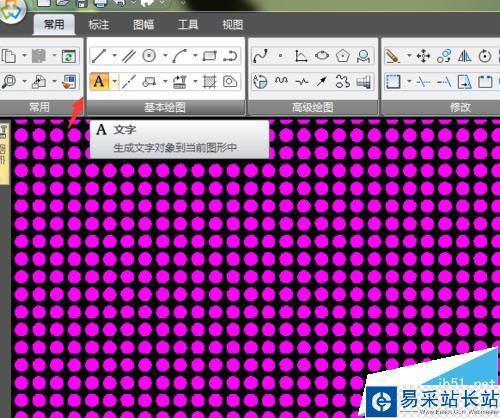
Task: Select the Copy circles tool in Modify panel
Action: coord(444,56)
